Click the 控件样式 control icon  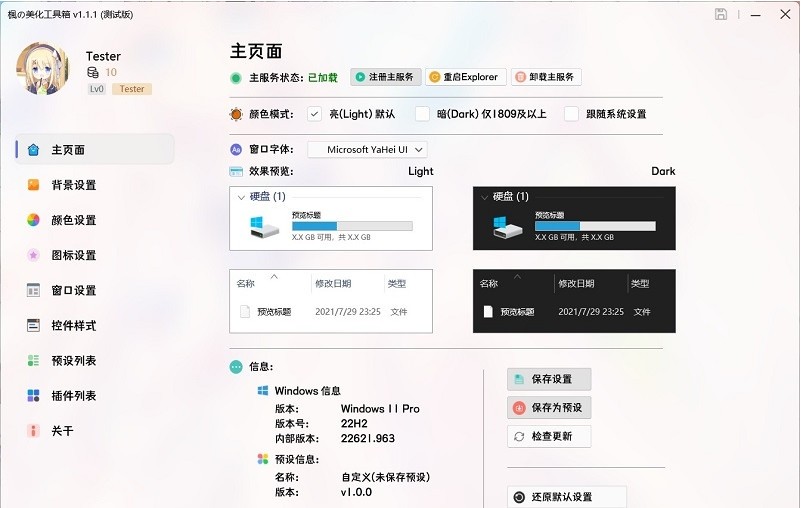(x=33, y=325)
